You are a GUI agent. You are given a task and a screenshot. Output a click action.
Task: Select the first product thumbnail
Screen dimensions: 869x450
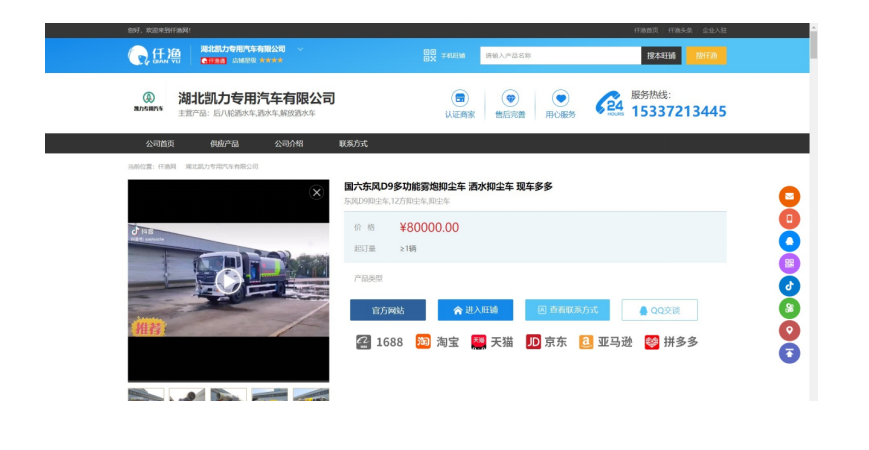click(x=146, y=395)
